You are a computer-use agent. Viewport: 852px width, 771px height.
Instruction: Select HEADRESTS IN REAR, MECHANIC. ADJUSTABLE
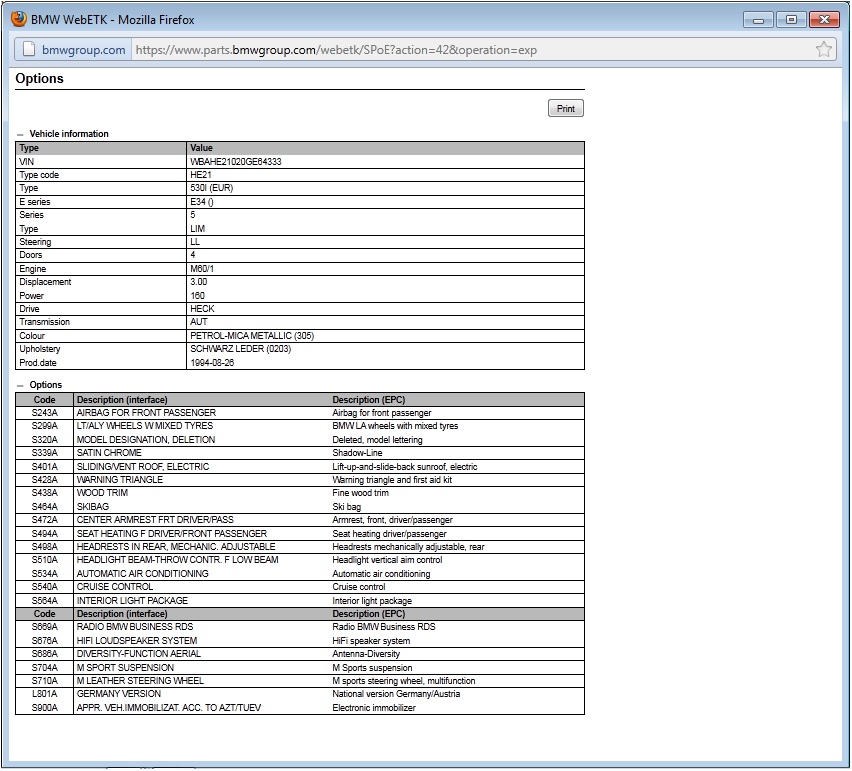[x=176, y=547]
